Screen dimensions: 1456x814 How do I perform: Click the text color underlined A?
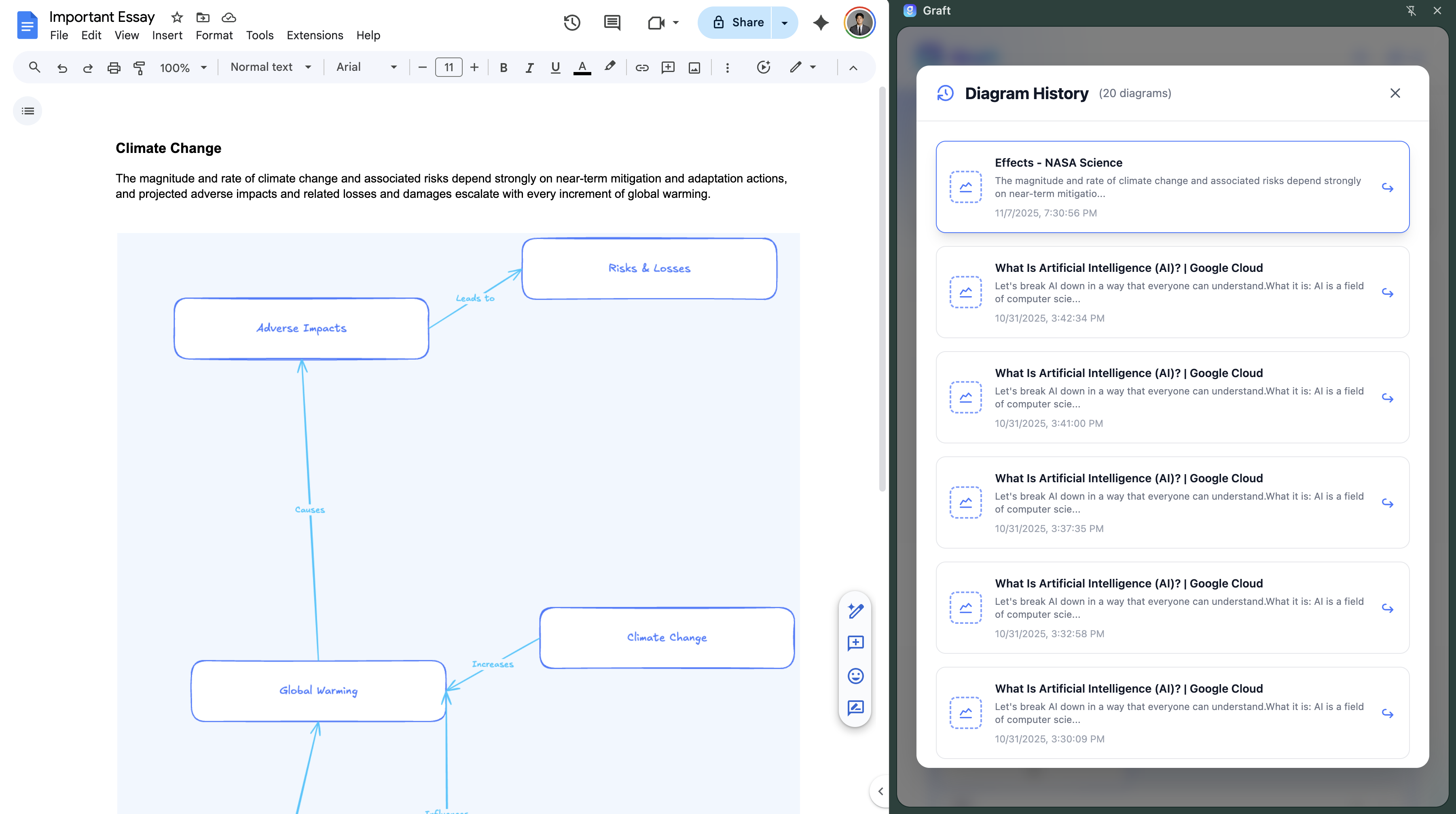pyautogui.click(x=582, y=67)
